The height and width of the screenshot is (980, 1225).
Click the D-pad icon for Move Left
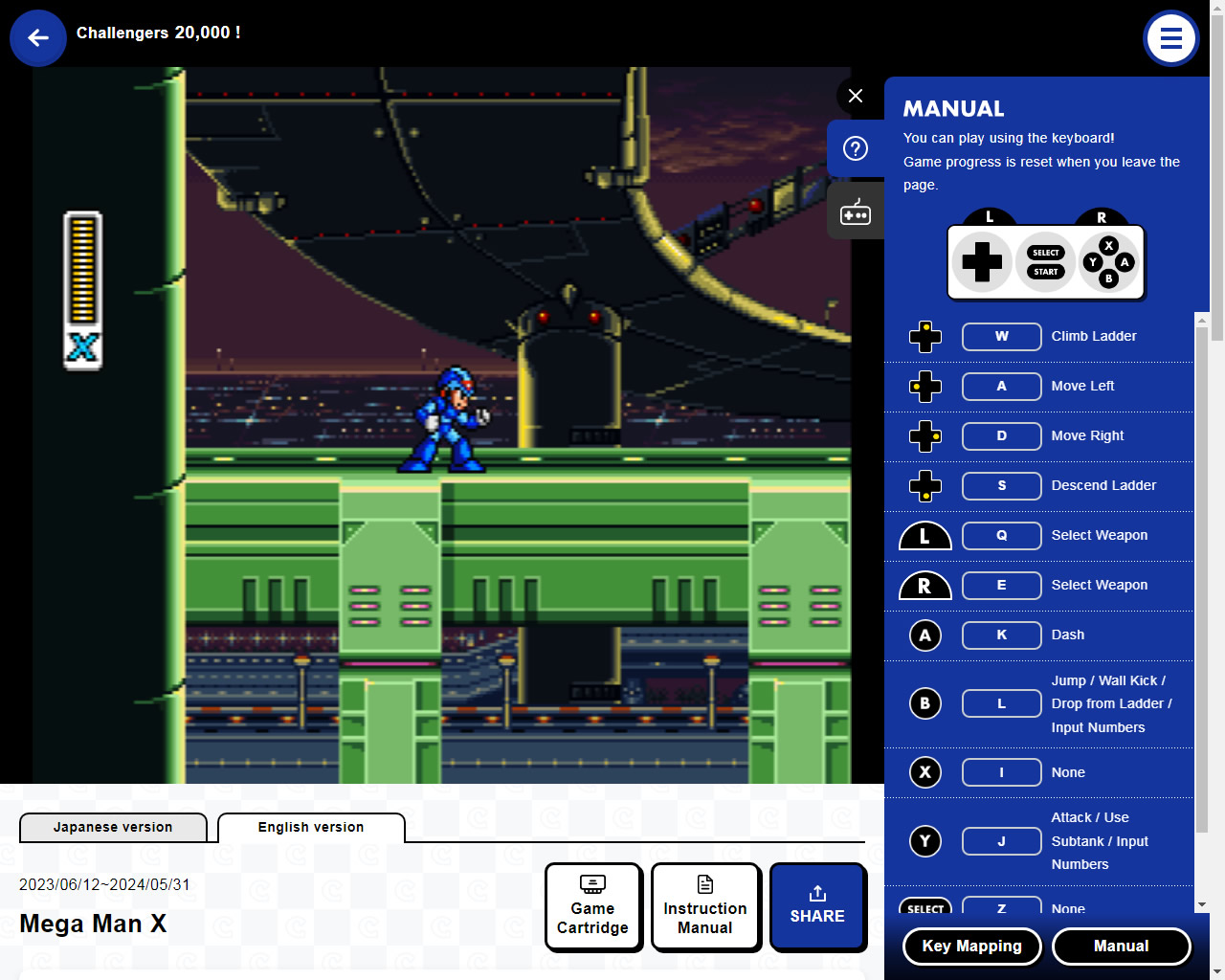coord(925,387)
